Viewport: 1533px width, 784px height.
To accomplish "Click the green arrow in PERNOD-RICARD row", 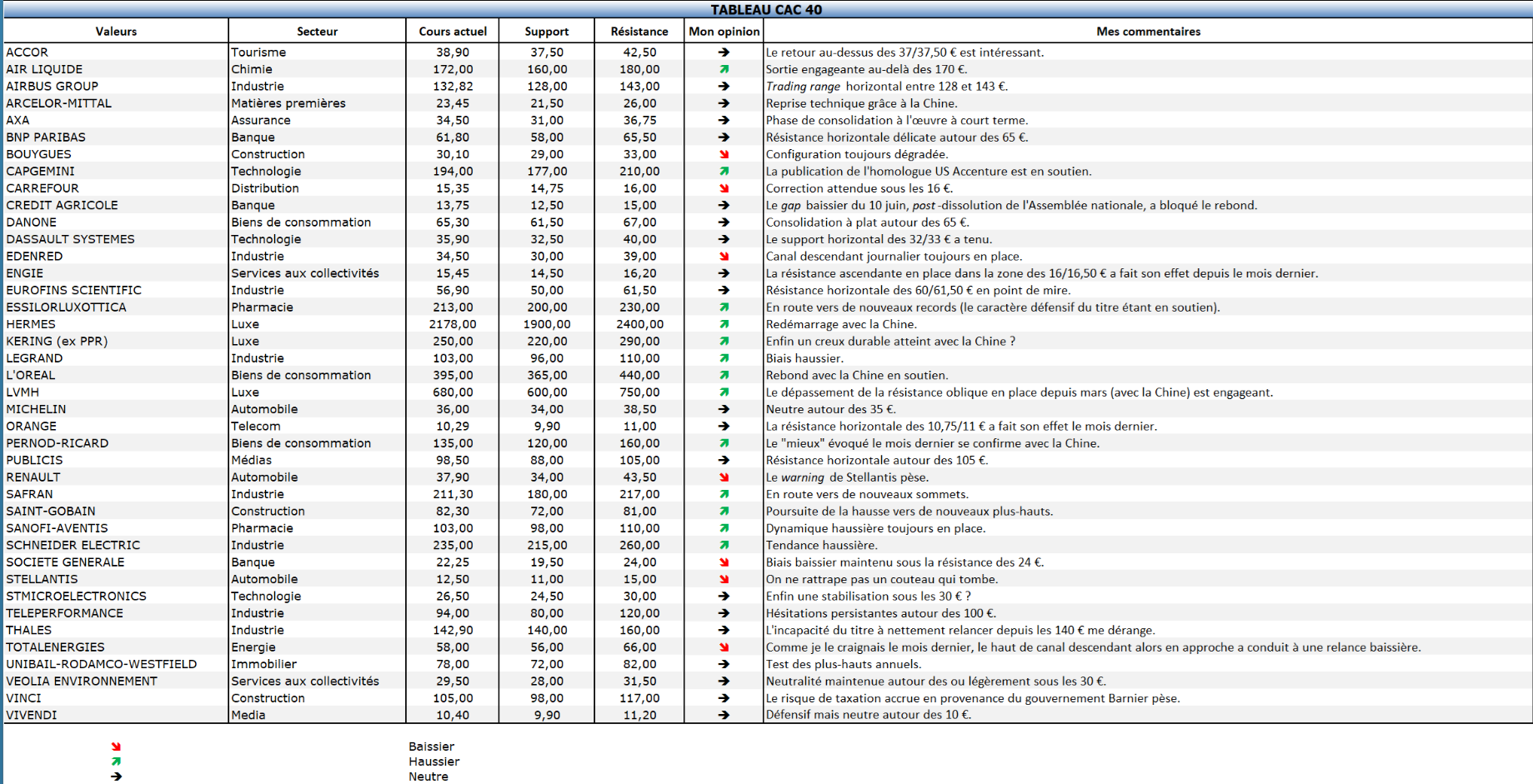I will tap(724, 443).
